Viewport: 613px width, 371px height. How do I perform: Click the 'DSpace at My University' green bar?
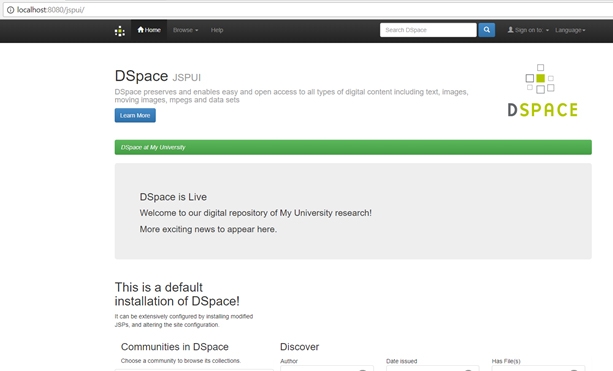click(x=353, y=147)
